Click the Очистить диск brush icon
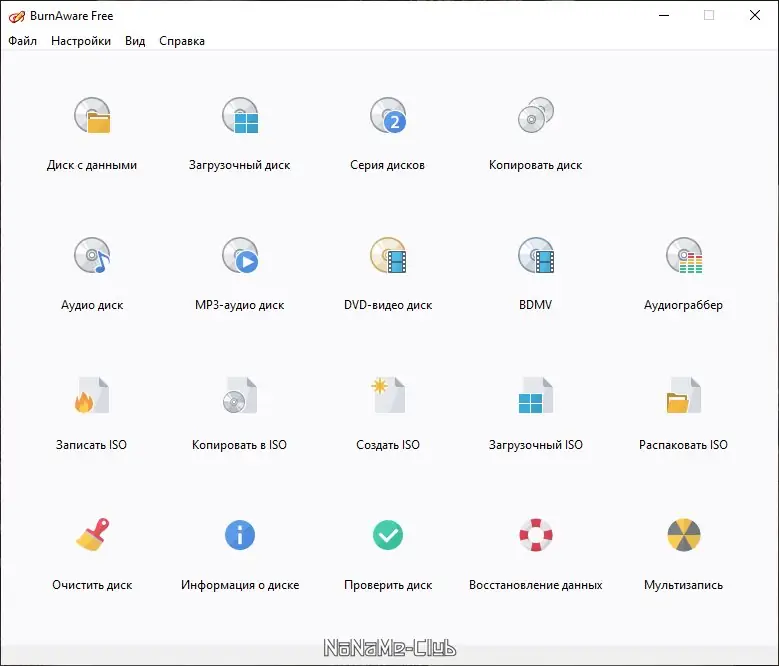 point(92,535)
